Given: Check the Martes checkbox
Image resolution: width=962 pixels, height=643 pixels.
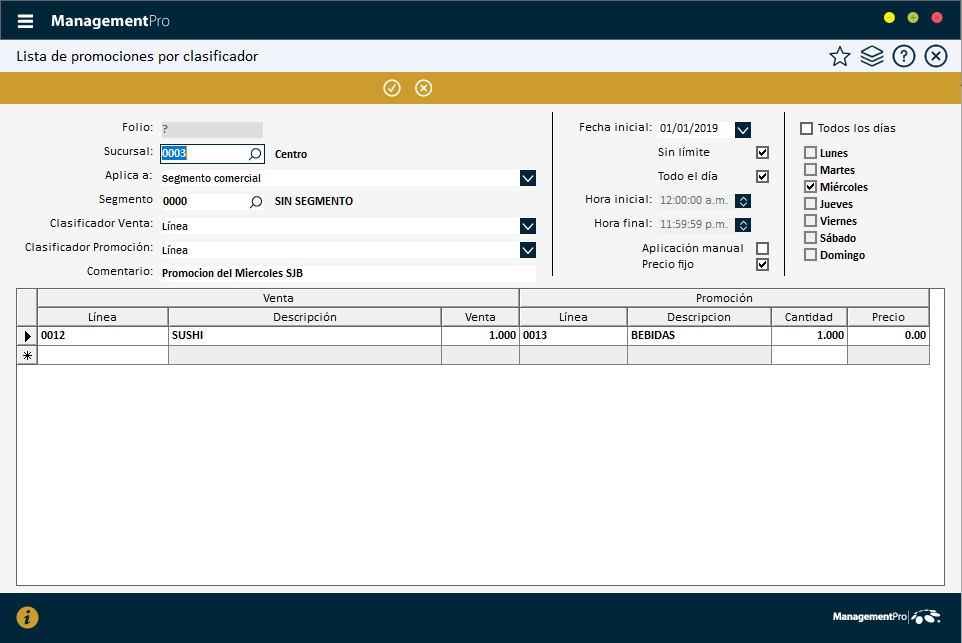Looking at the screenshot, I should click(810, 170).
